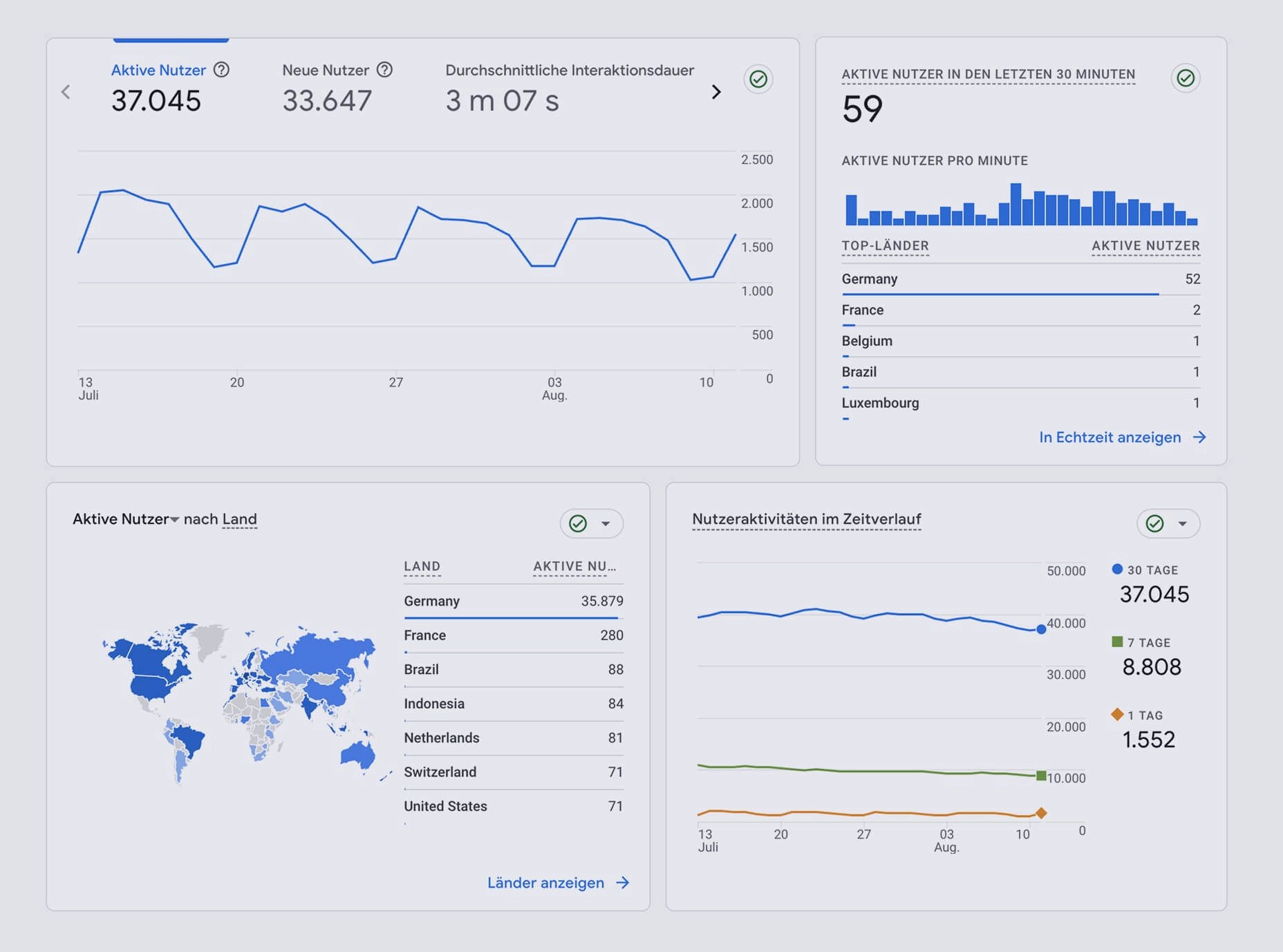Click Germany 35.879 row in country table

[x=514, y=601]
